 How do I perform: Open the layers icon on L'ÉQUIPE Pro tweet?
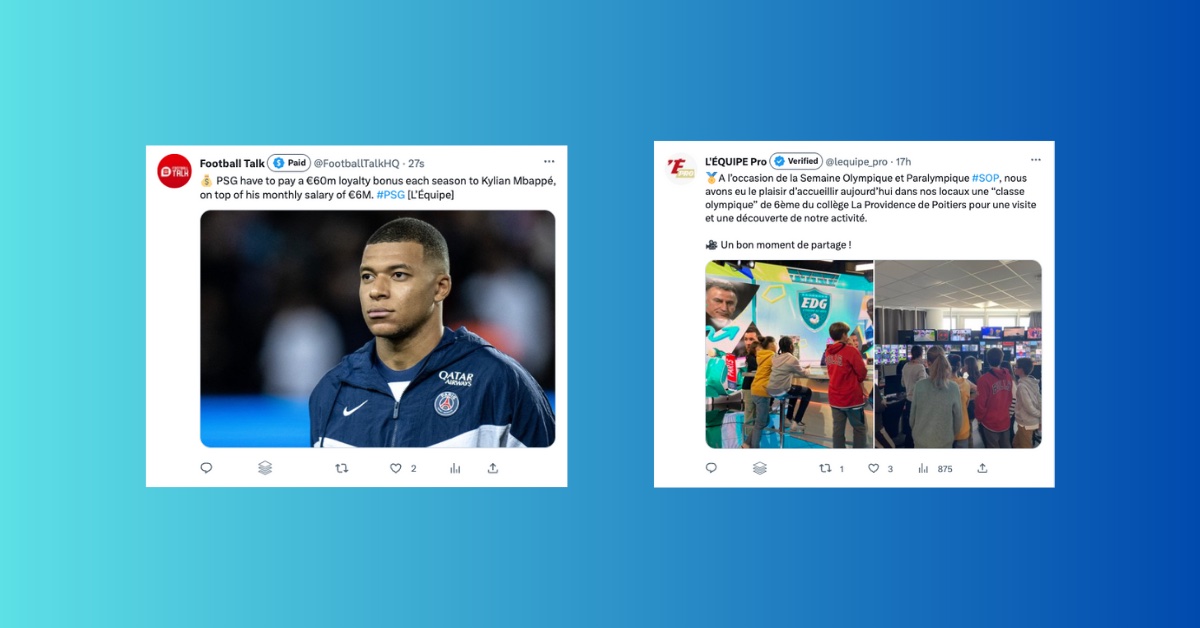[760, 468]
